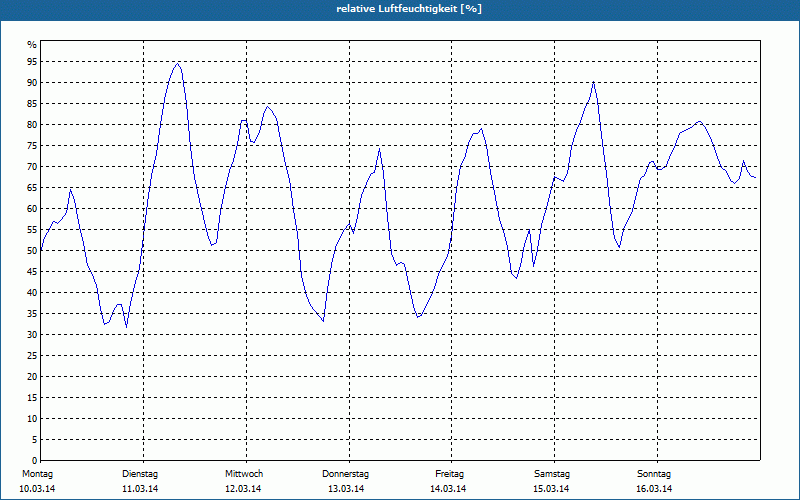
Task: Click the Tuesday humidity peak near 95%
Action: [x=177, y=63]
